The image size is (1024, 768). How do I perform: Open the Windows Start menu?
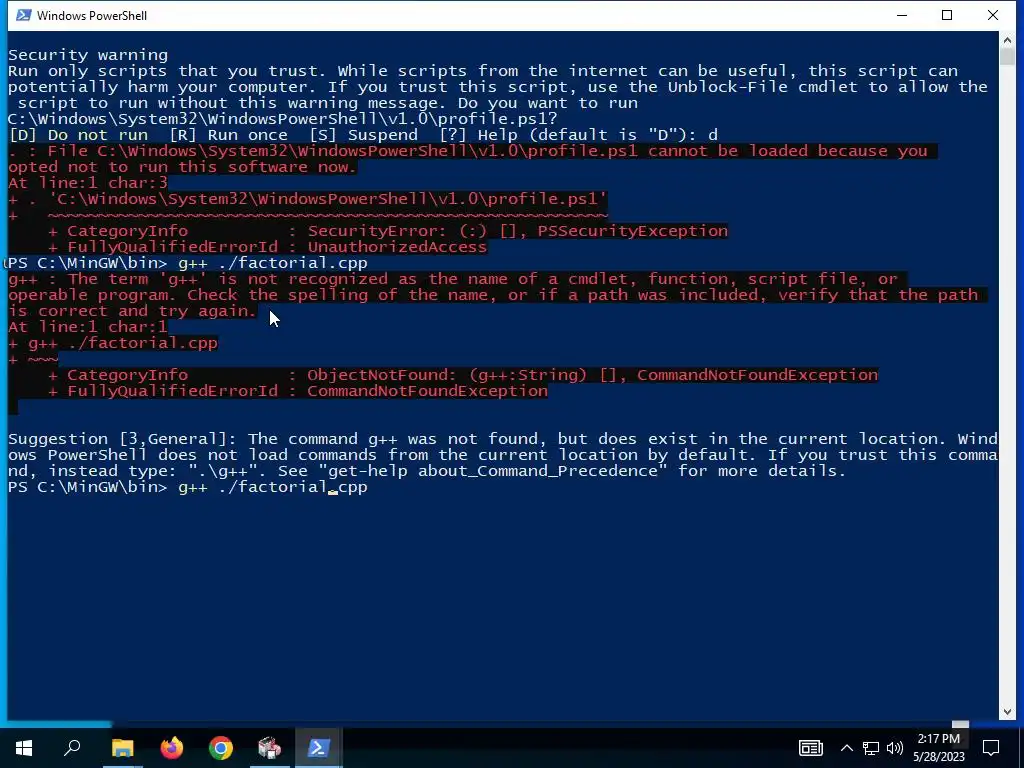[24, 748]
